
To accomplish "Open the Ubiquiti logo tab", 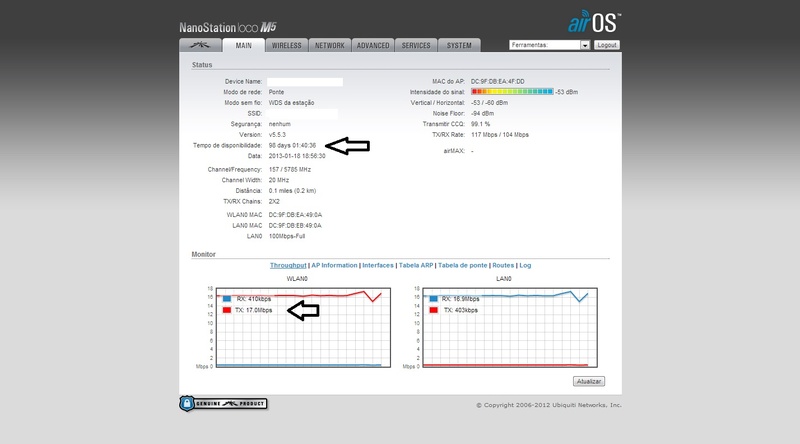I will [x=200, y=45].
